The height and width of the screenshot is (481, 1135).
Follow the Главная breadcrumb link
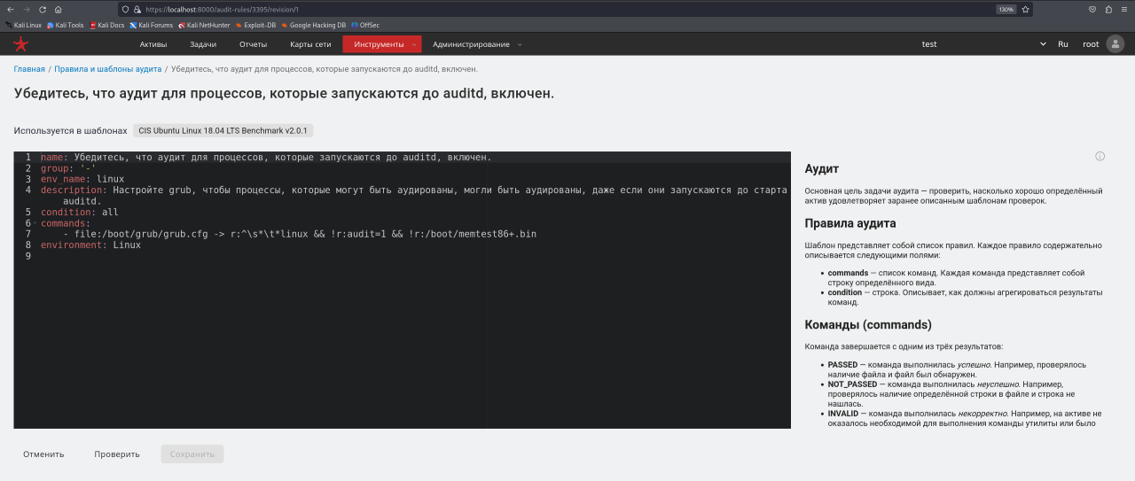29,69
